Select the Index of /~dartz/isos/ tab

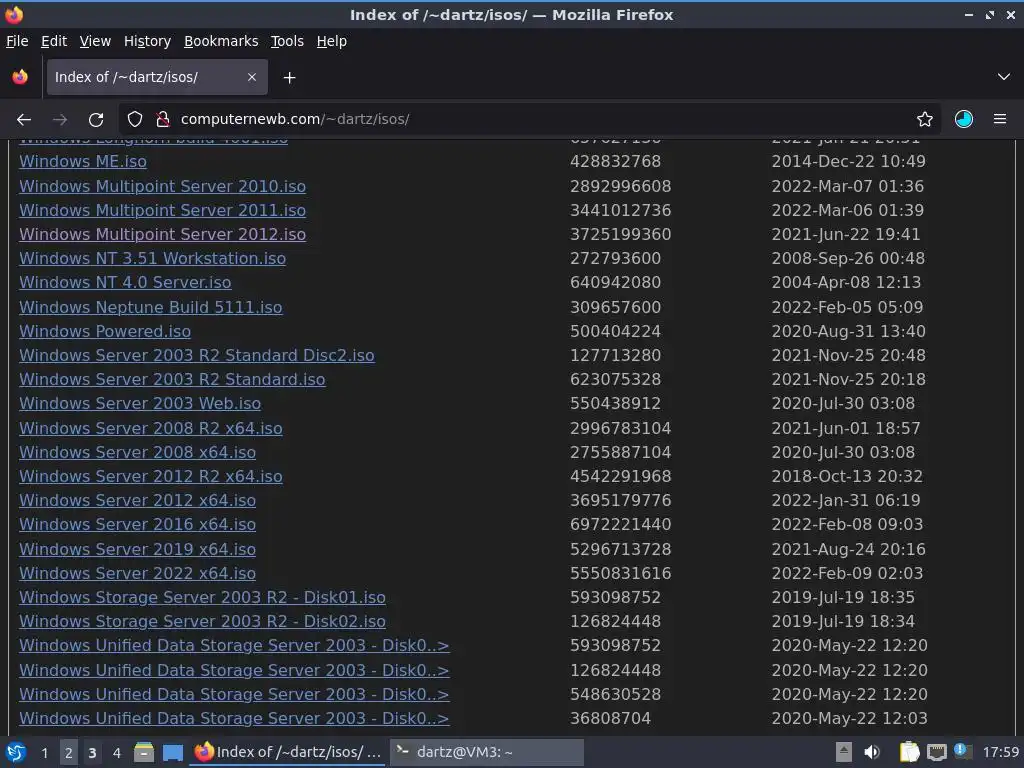point(157,77)
